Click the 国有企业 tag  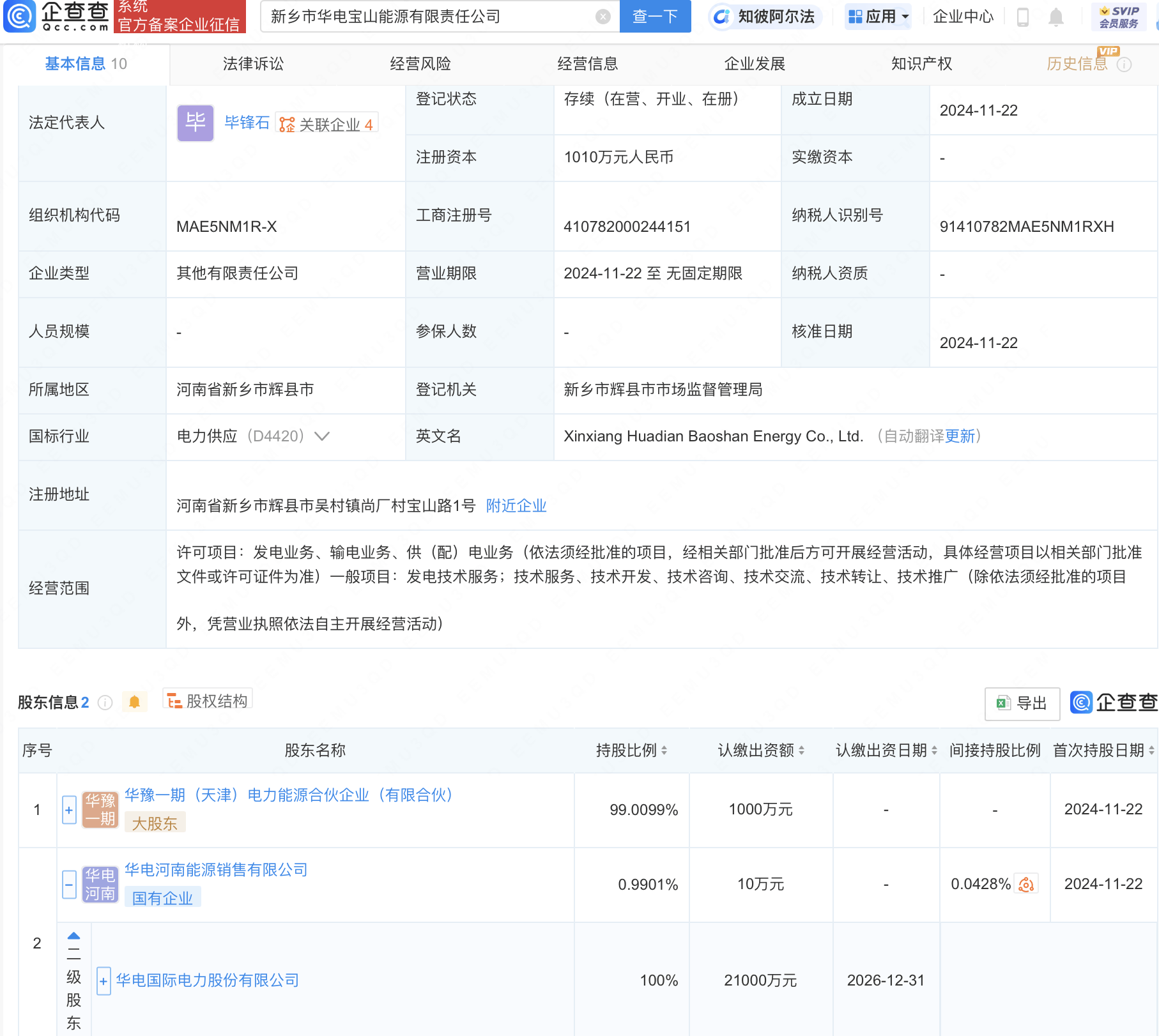162,898
